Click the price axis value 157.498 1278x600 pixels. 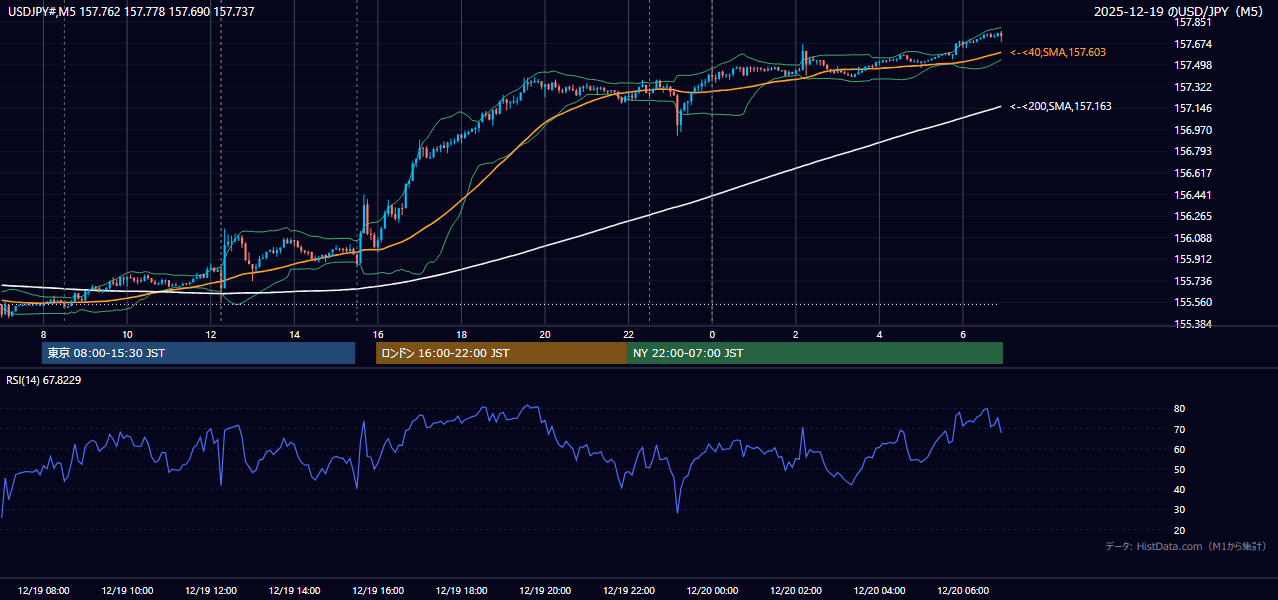(x=1193, y=65)
